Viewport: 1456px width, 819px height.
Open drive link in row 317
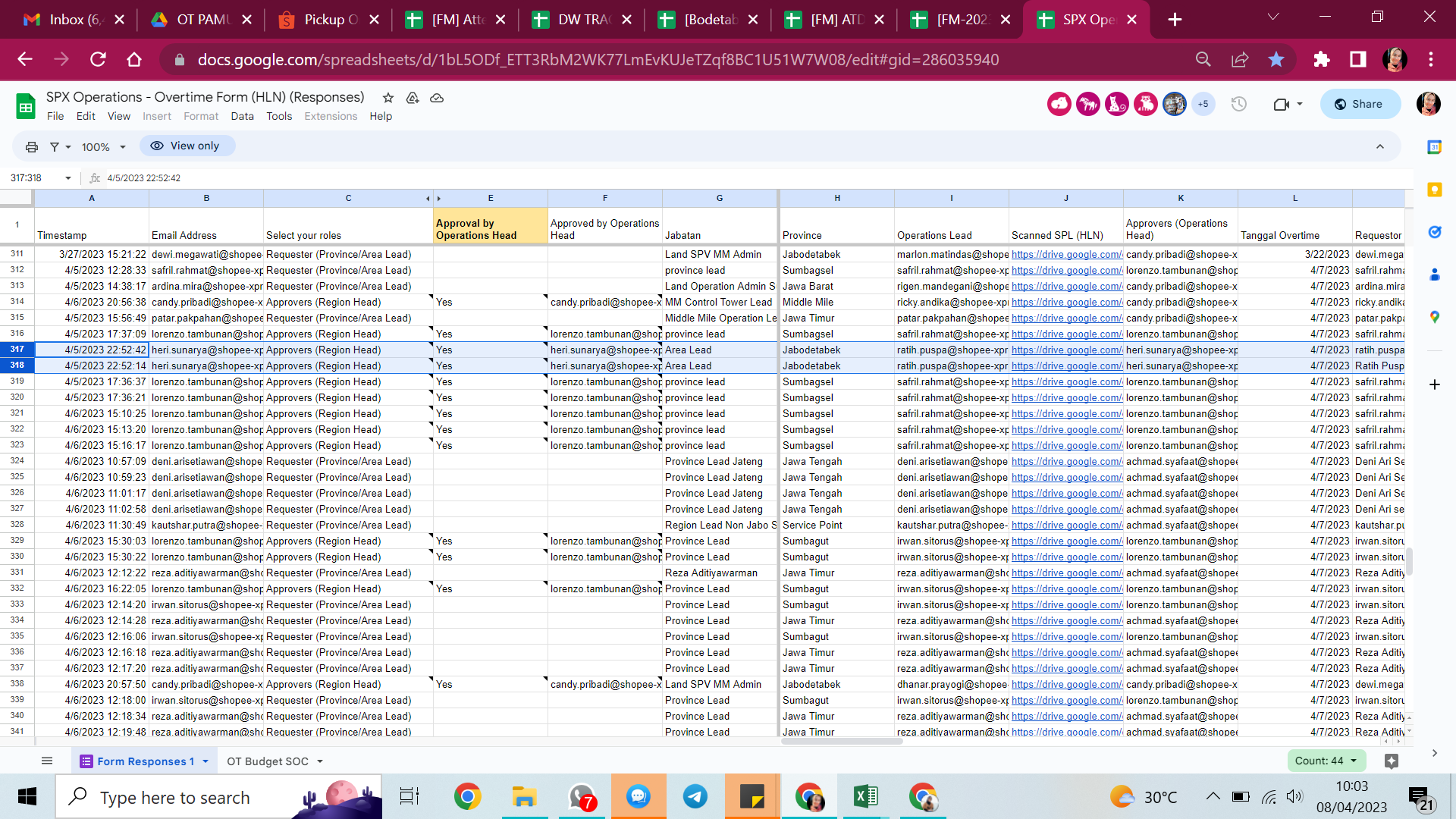1066,350
